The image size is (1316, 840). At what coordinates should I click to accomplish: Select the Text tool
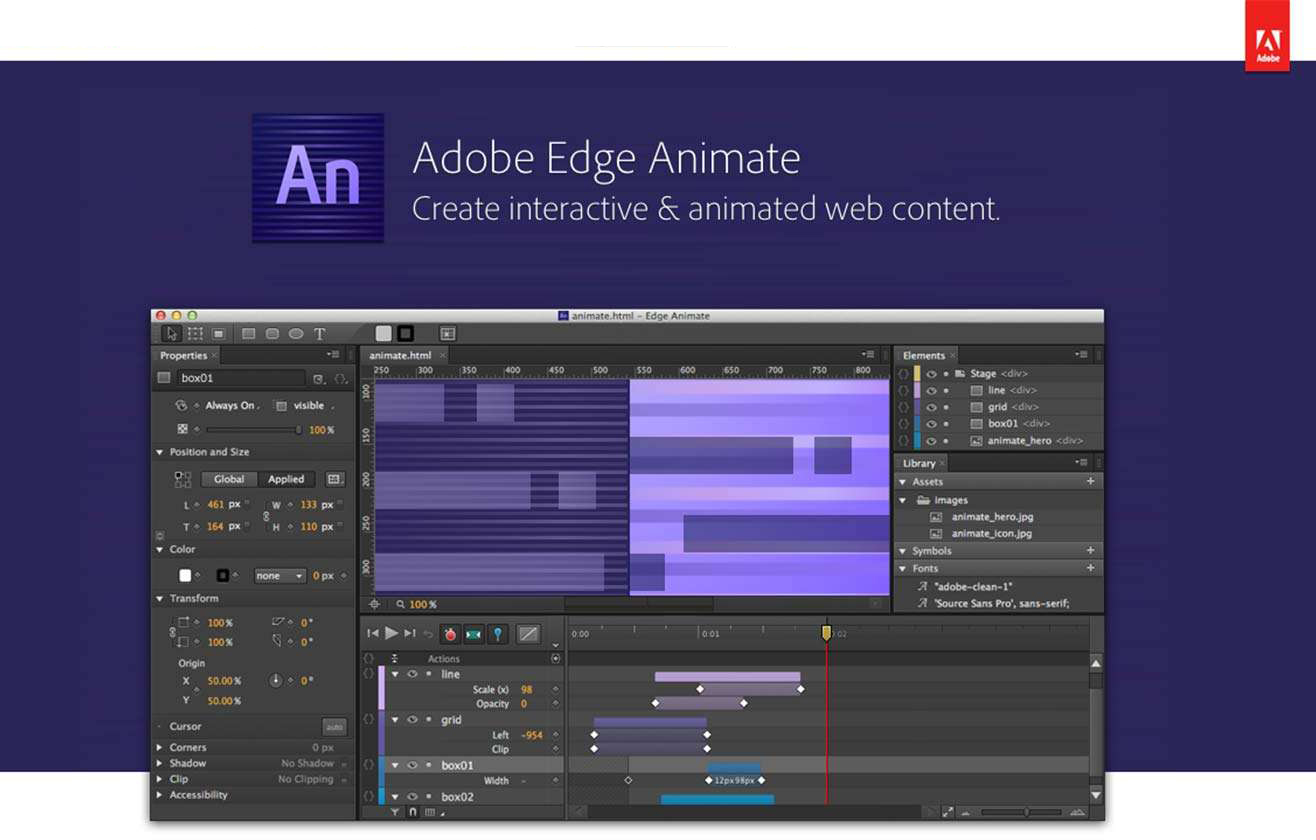click(320, 334)
